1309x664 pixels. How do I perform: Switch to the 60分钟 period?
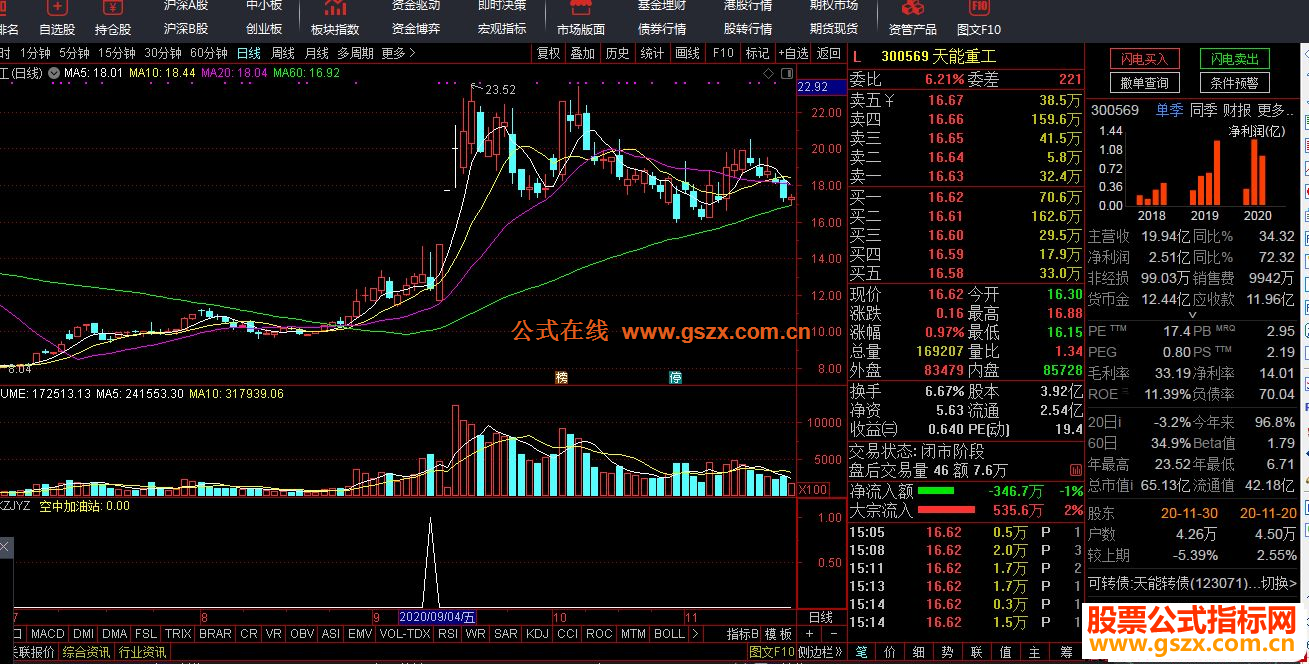point(208,53)
